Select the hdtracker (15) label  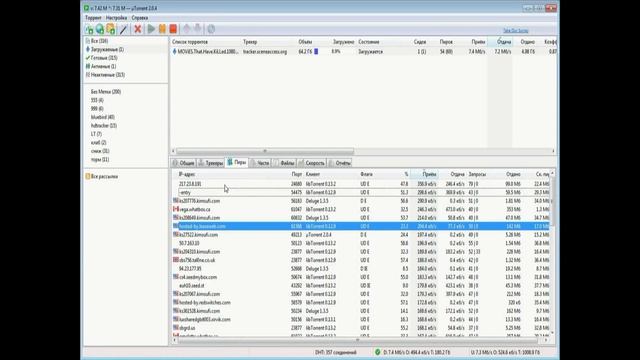pyautogui.click(x=104, y=126)
